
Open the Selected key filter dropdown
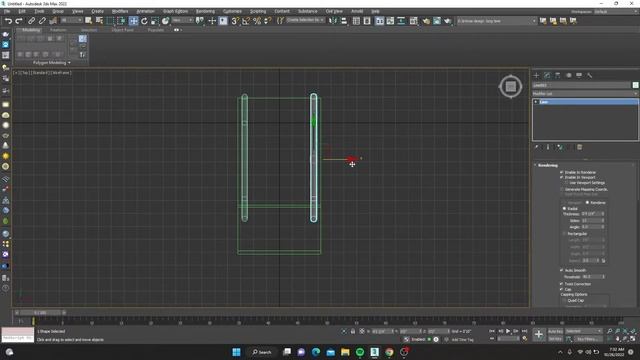pos(583,331)
